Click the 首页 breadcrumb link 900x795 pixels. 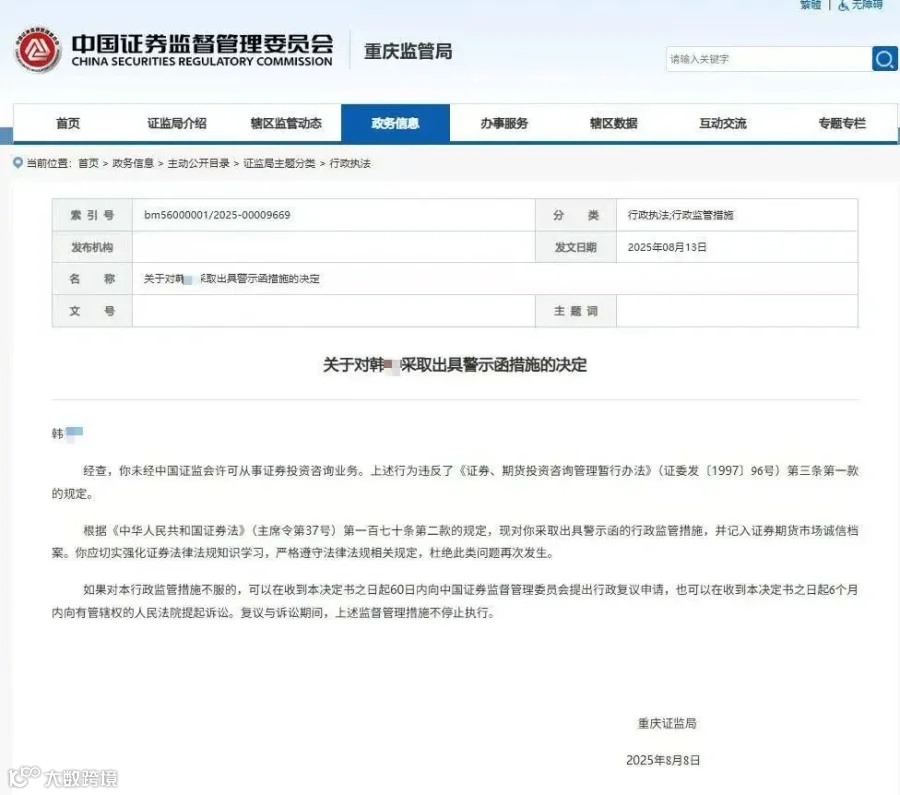(x=88, y=164)
